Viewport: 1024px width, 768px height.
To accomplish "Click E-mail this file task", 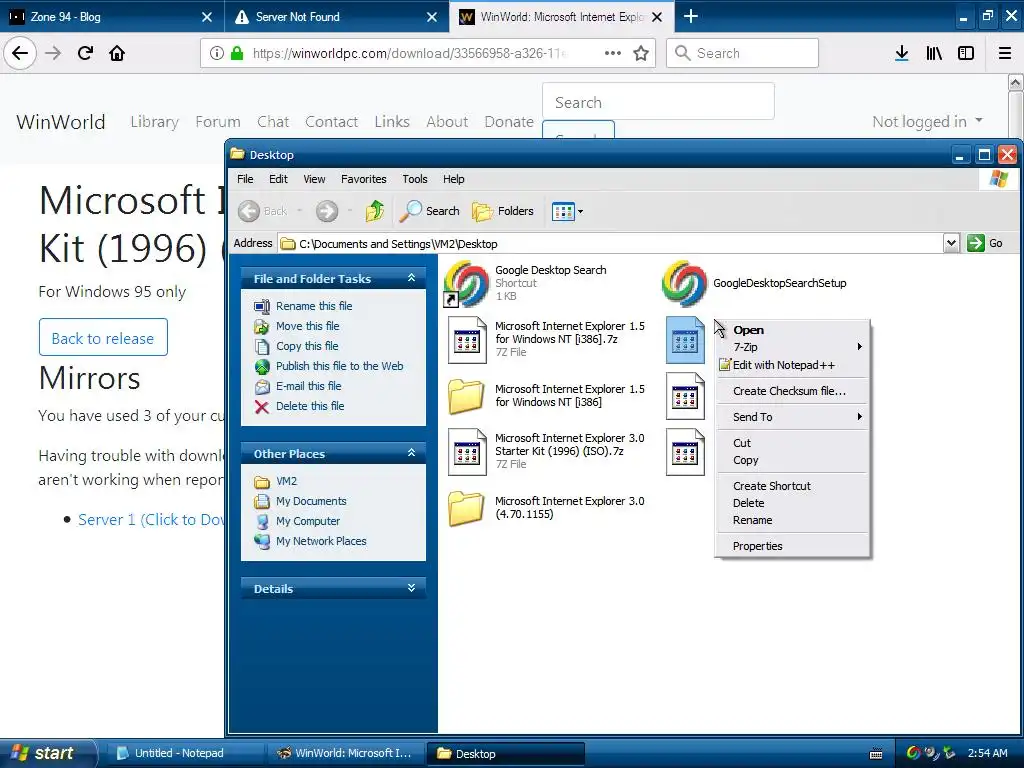I will coord(308,386).
